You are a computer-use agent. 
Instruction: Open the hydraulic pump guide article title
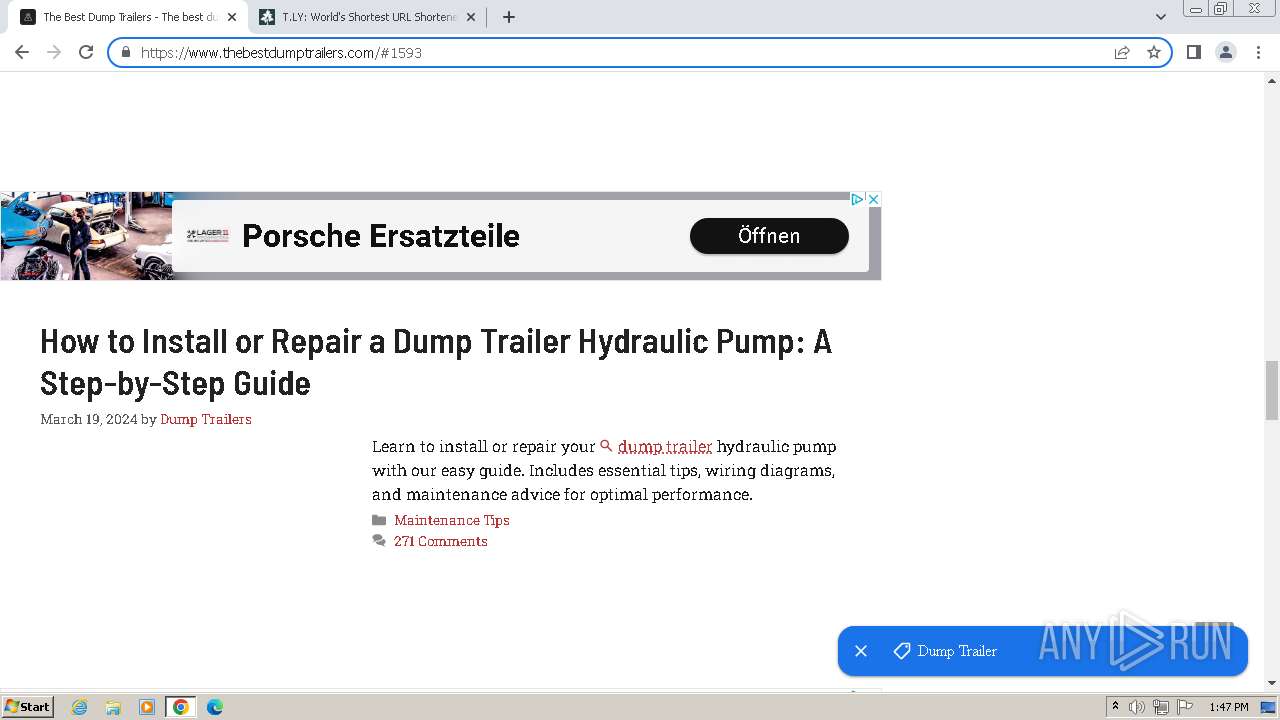click(x=436, y=362)
